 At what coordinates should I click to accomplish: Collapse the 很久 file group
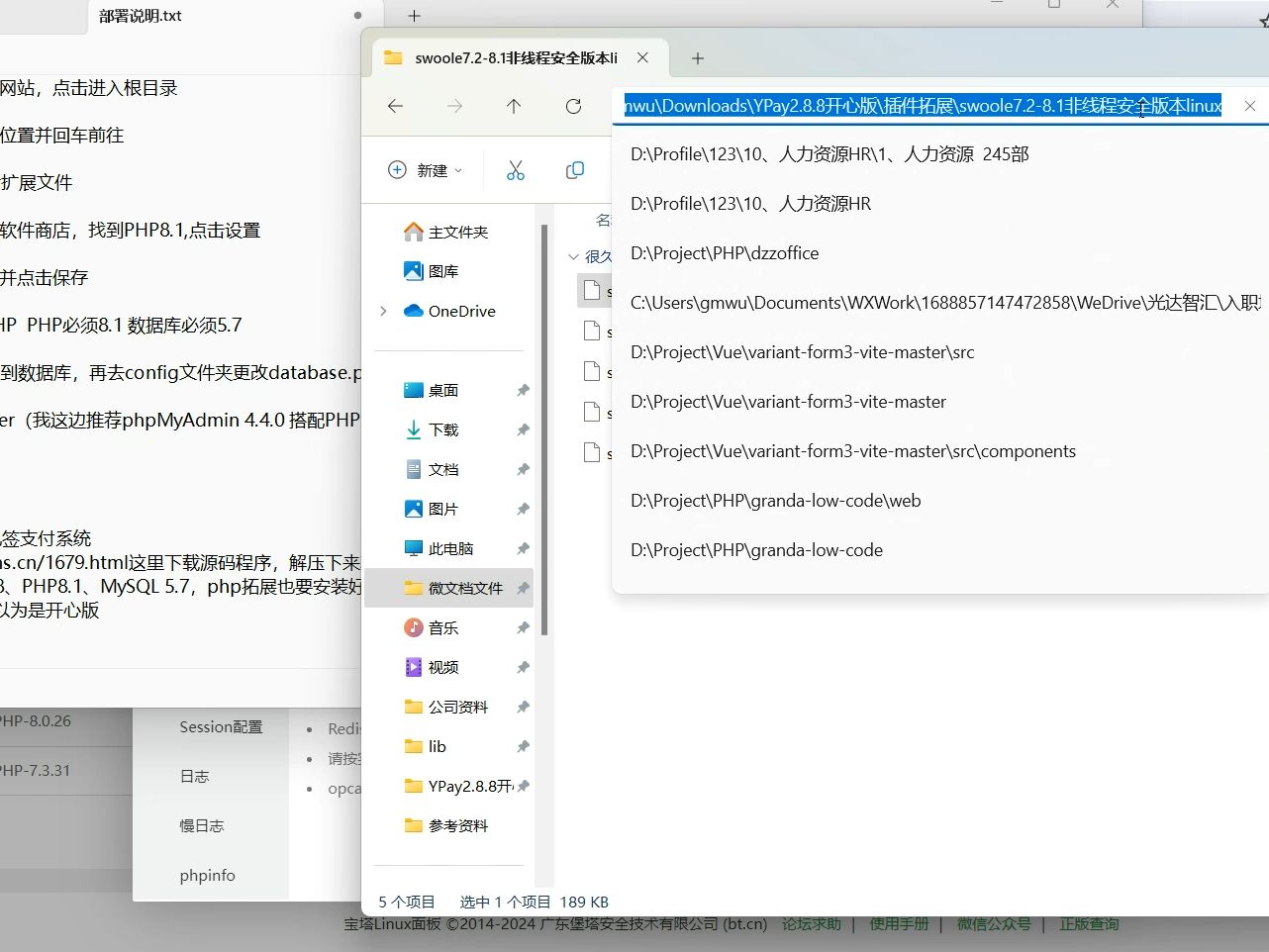pyautogui.click(x=574, y=256)
